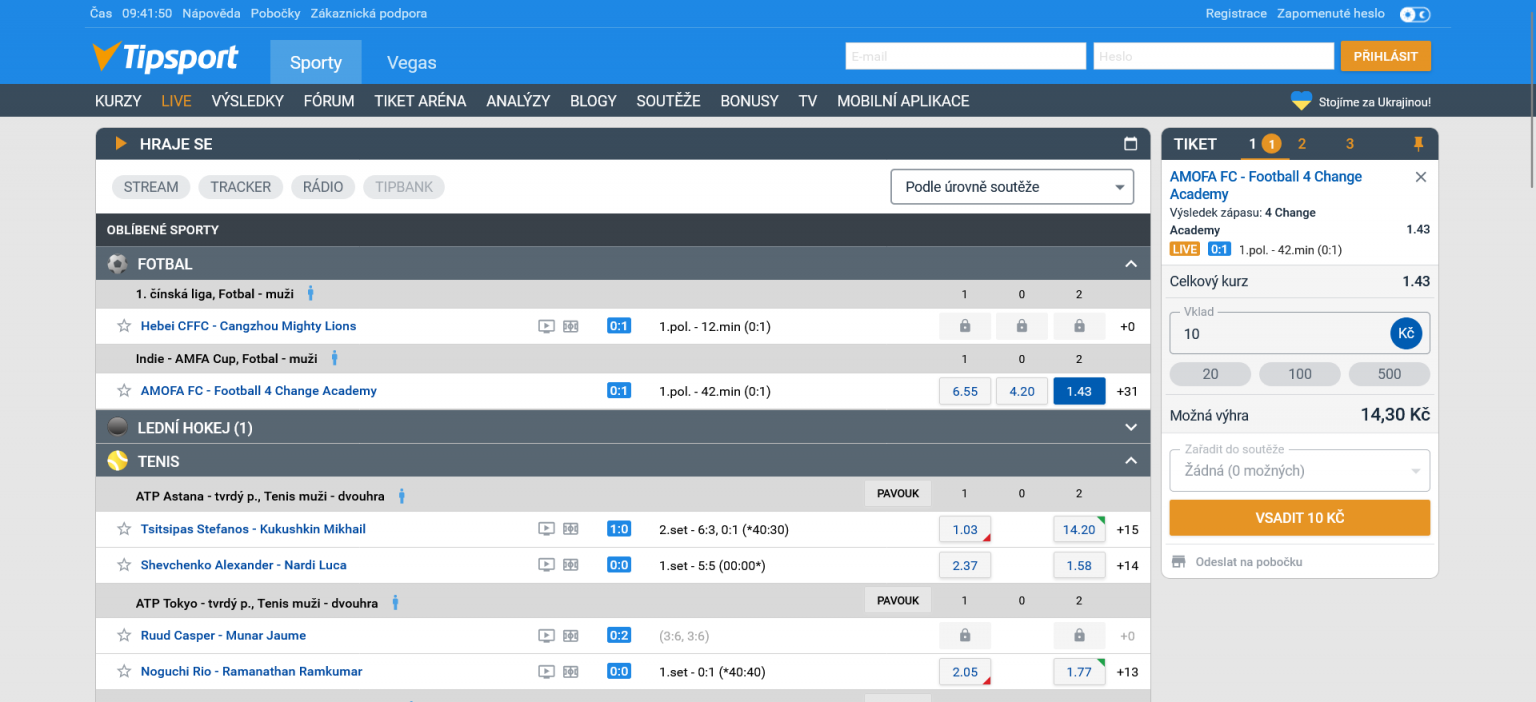The height and width of the screenshot is (702, 1536).
Task: Favorite the Hebei CFFC - Cangzhou Mighty Lions match
Action: click(x=124, y=326)
